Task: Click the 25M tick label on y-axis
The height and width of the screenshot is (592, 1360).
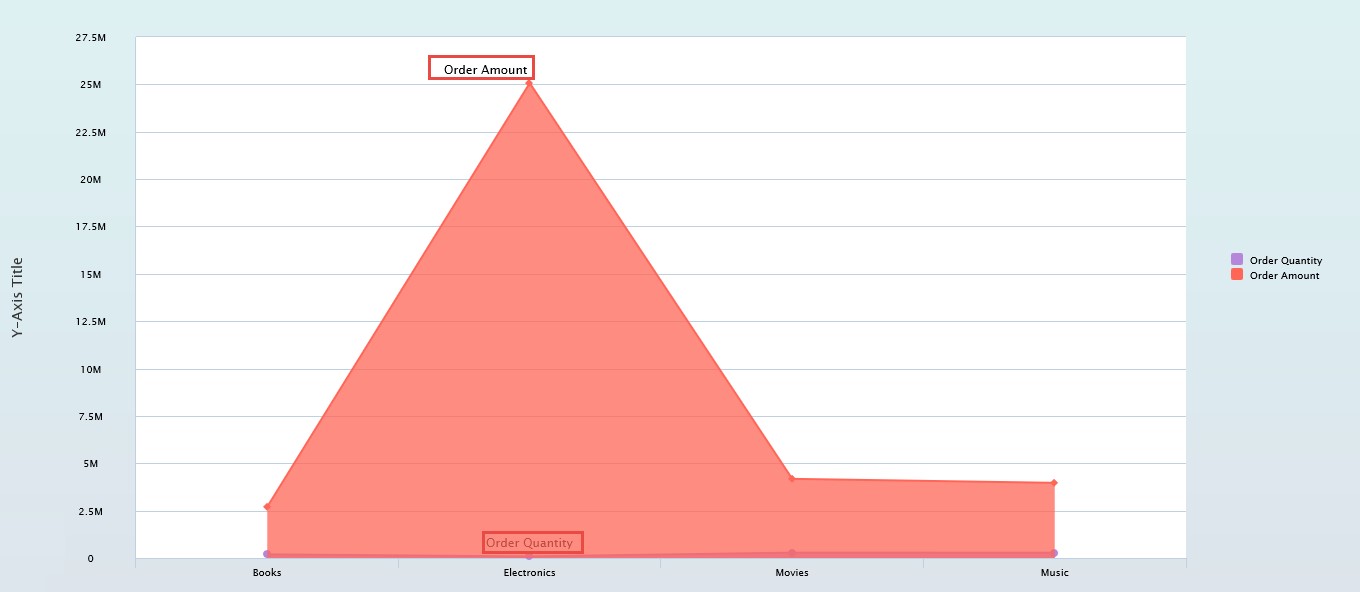Action: pyautogui.click(x=90, y=85)
